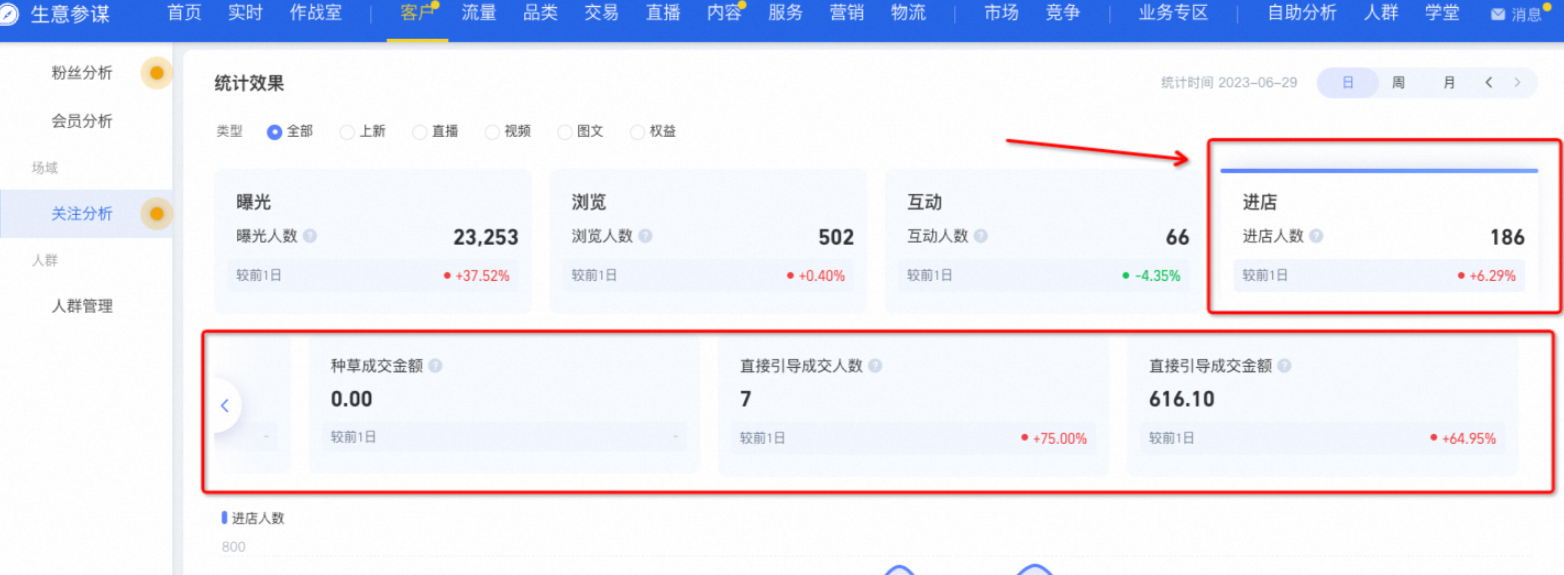Click the 统计时间 2023-06-29 date label
Viewport: 1564px width, 575px height.
[1229, 83]
